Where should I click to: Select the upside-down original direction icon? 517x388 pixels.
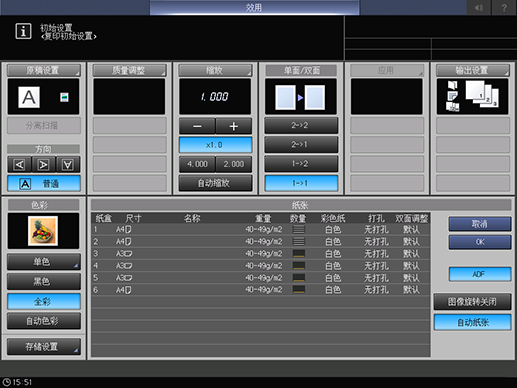pos(68,164)
